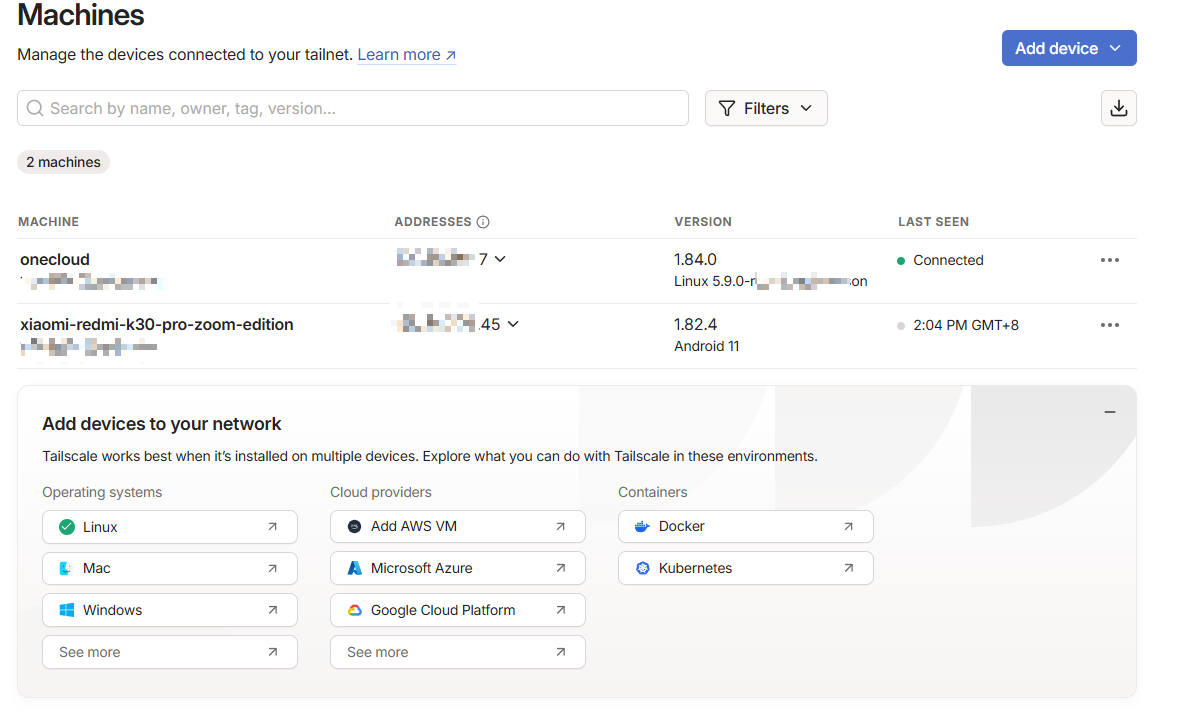Click the download/export machines icon
Screen dimensions: 1204x716
pyautogui.click(x=1118, y=108)
